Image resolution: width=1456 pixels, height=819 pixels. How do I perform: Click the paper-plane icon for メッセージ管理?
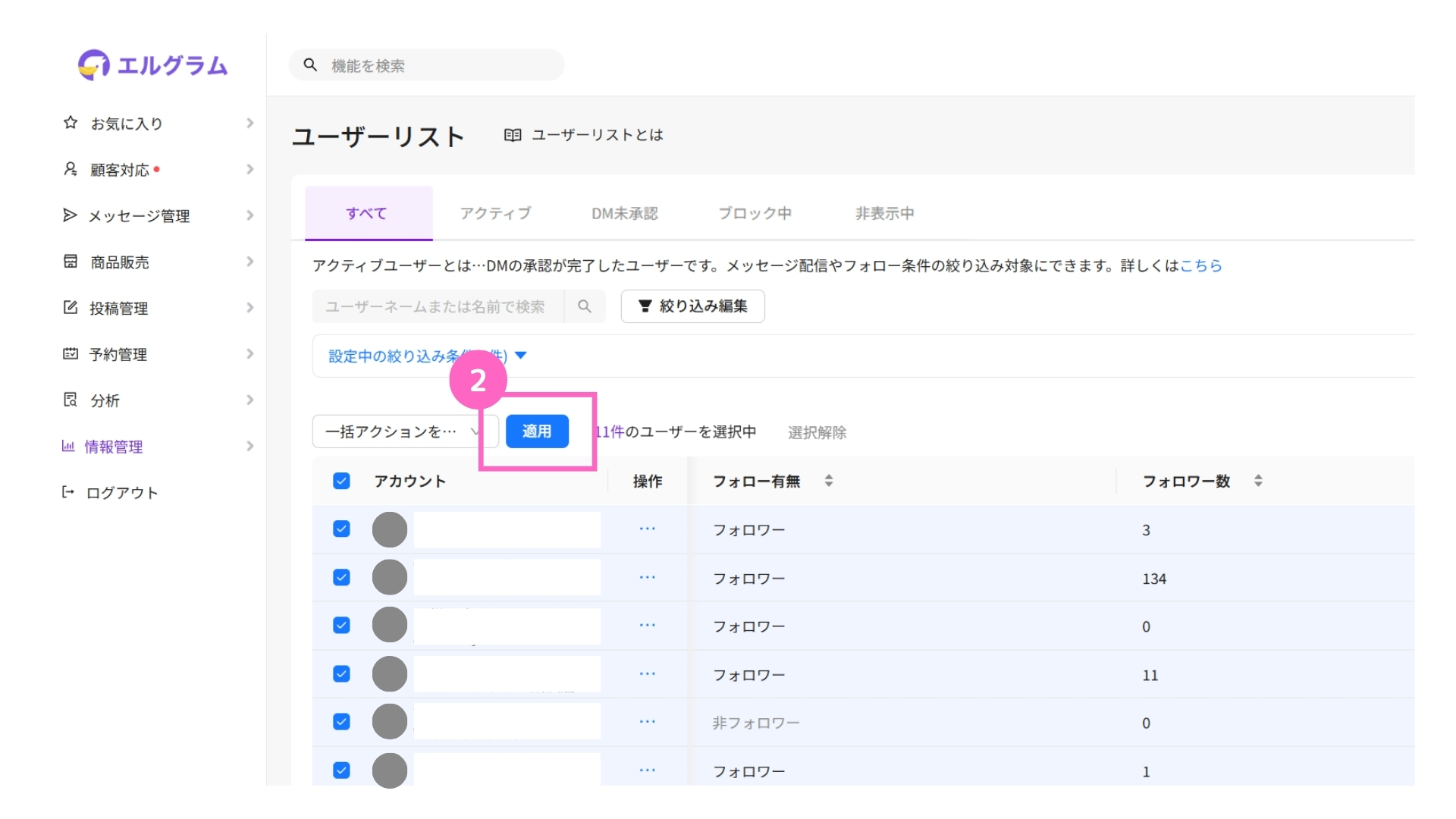tap(70, 215)
